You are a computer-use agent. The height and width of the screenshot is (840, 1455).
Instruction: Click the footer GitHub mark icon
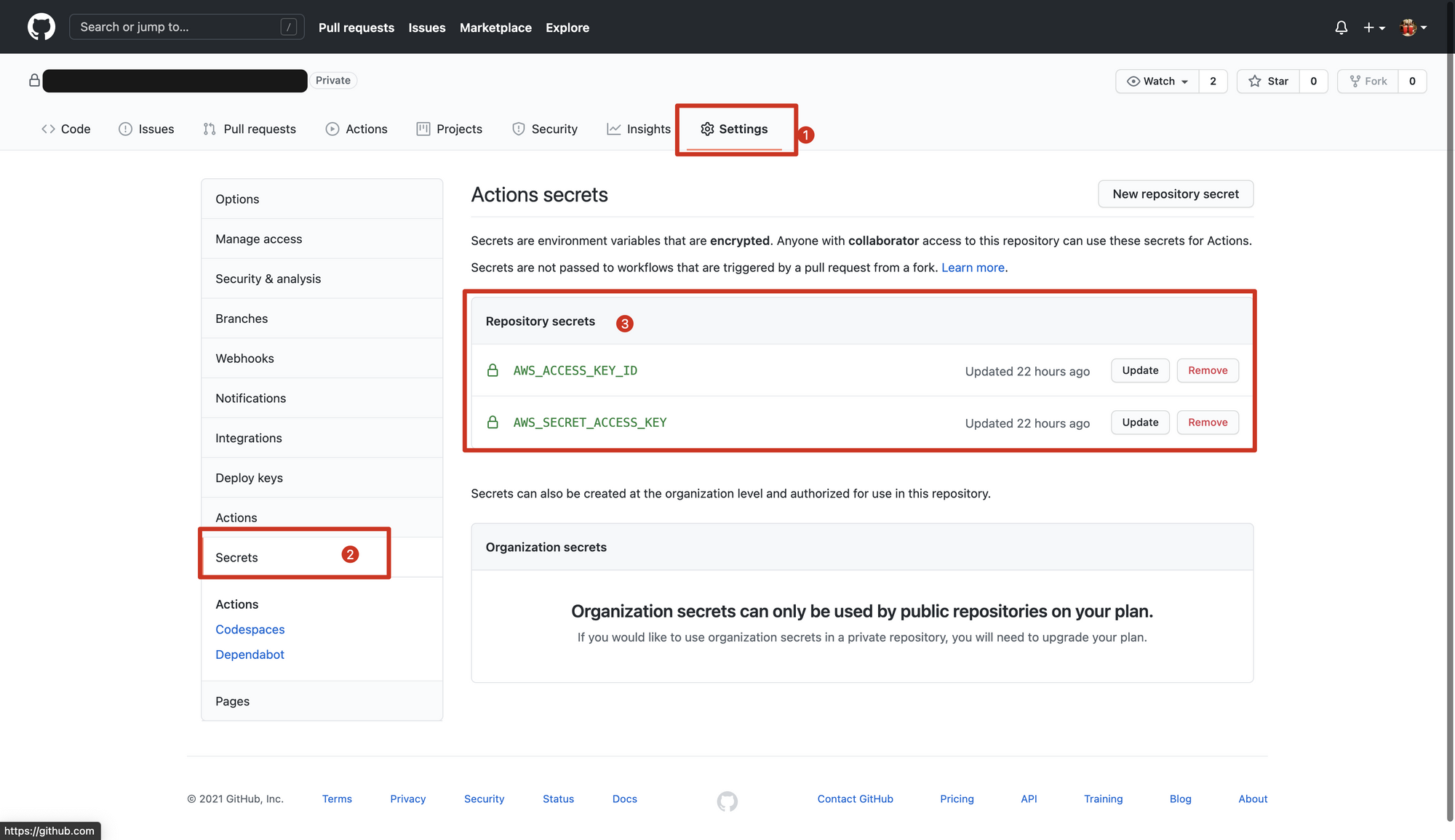point(727,801)
